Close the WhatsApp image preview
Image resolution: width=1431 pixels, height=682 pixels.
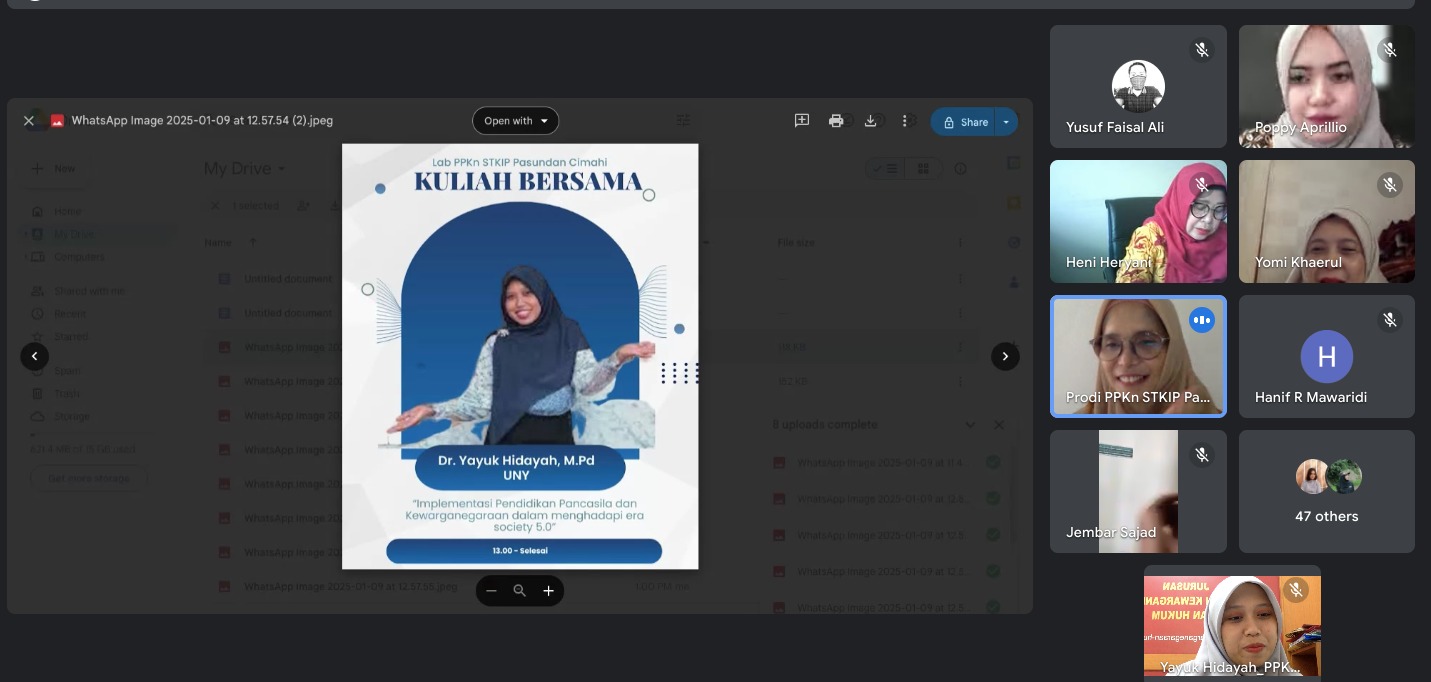[x=29, y=121]
